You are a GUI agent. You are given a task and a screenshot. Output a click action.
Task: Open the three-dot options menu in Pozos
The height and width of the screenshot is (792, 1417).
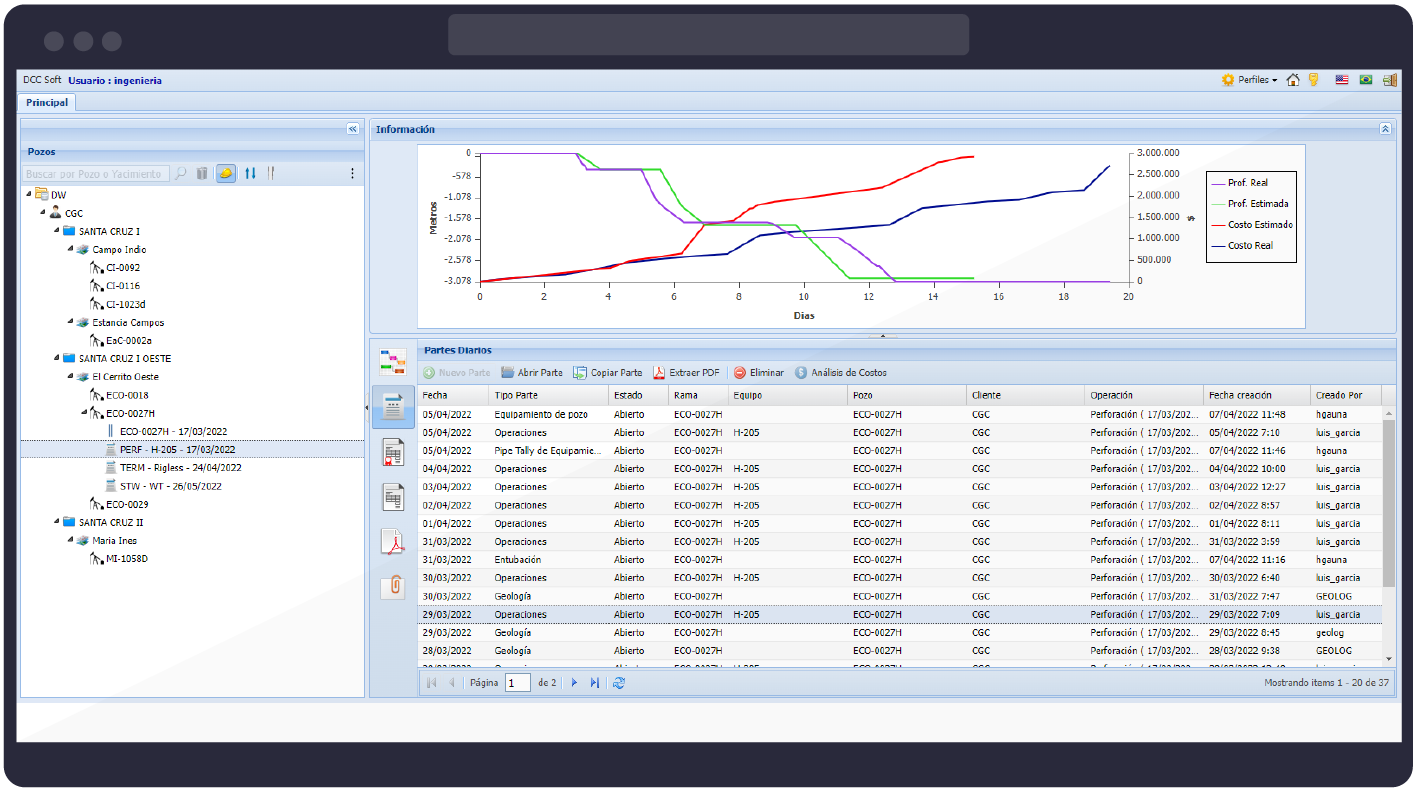tap(352, 173)
